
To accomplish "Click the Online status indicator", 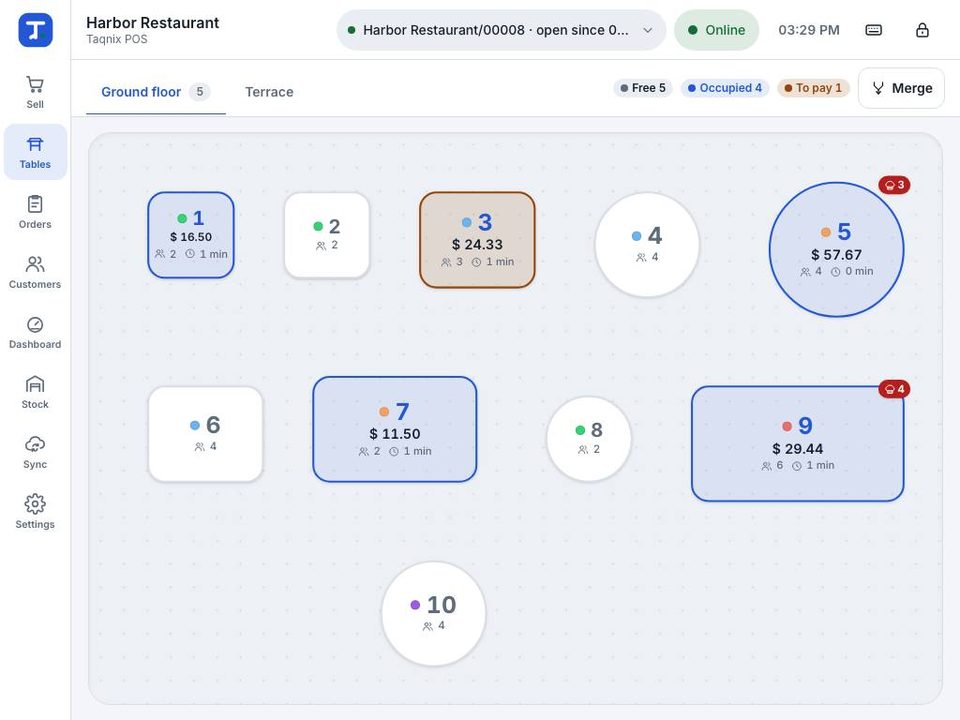I will pos(716,30).
